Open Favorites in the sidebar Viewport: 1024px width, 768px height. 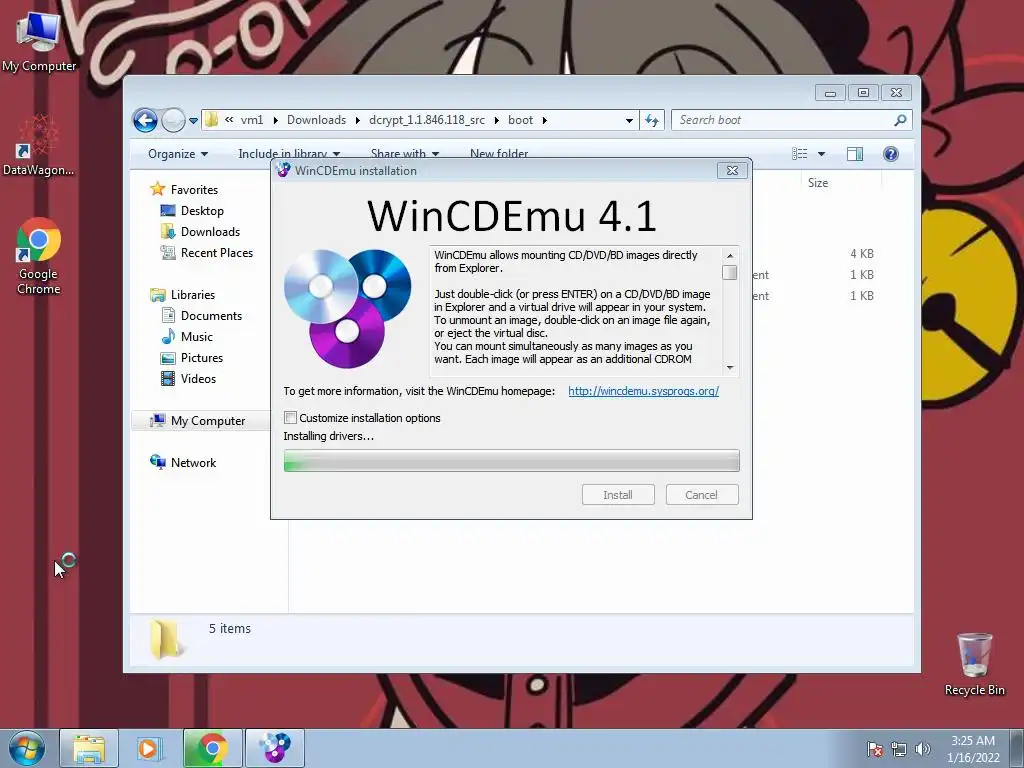[194, 189]
